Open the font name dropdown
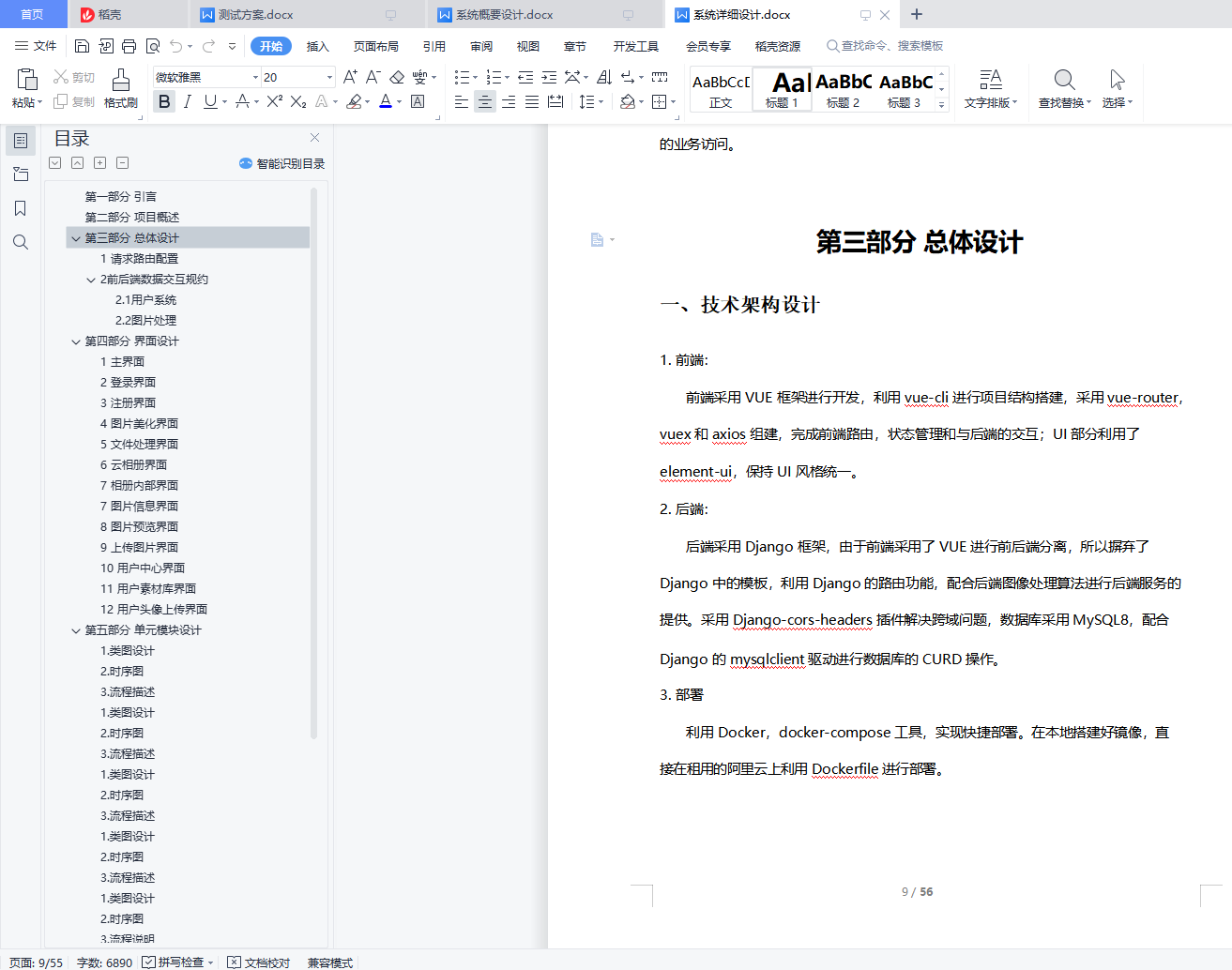This screenshot has height=970, width=1232. click(x=255, y=77)
